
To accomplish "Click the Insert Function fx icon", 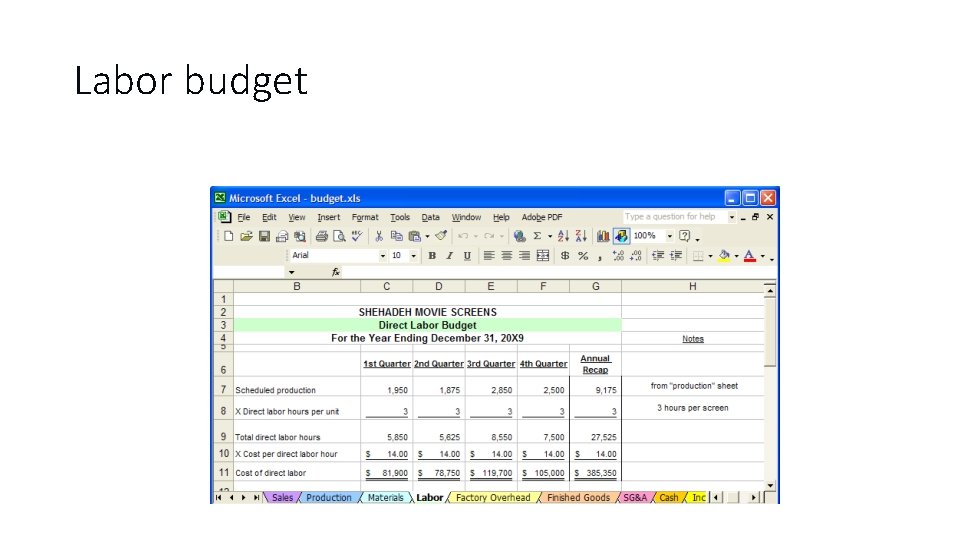I will point(336,272).
